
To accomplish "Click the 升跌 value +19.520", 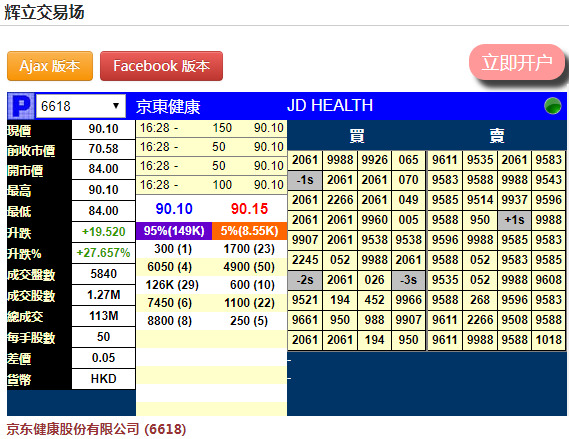I will [x=103, y=232].
